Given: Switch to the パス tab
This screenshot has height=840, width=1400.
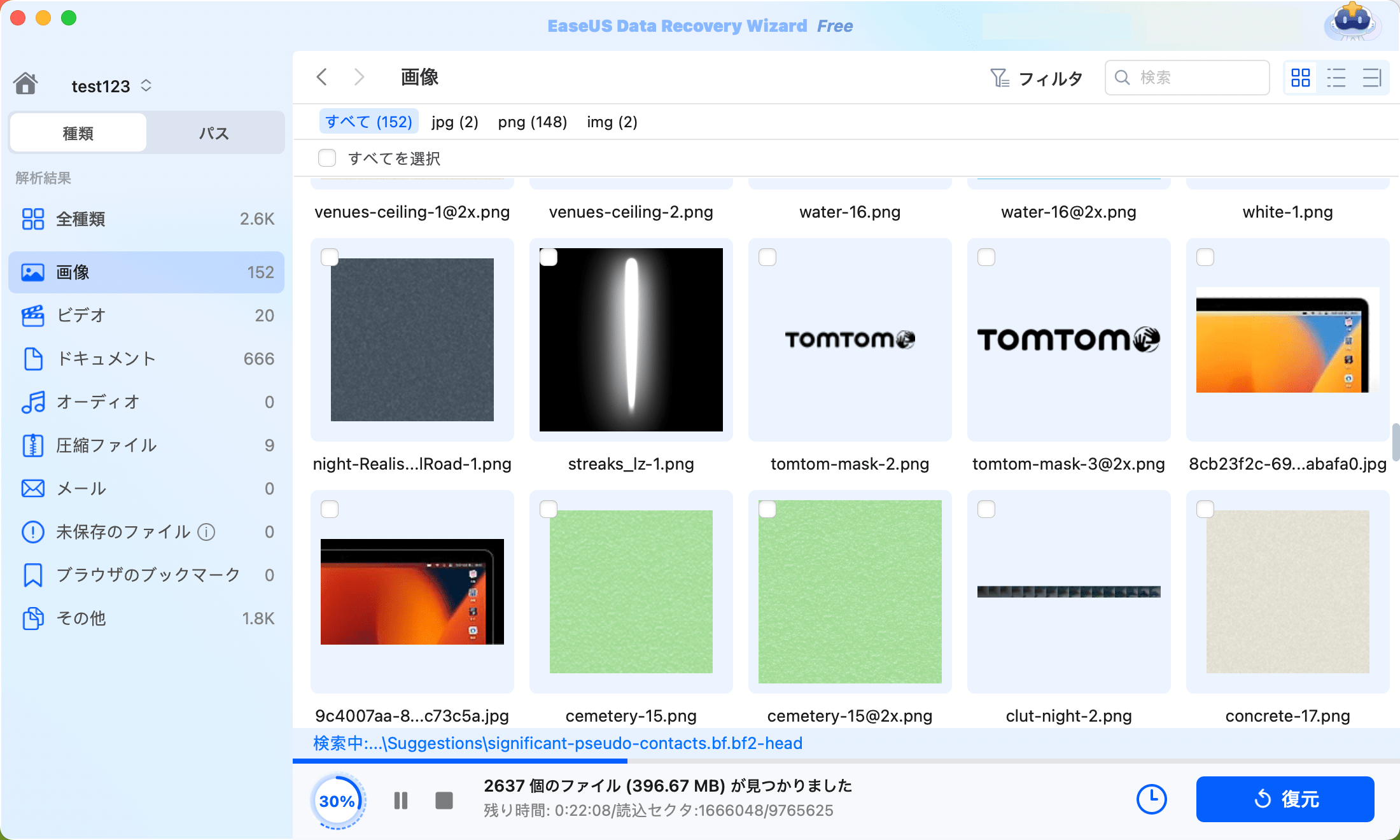Looking at the screenshot, I should 214,133.
